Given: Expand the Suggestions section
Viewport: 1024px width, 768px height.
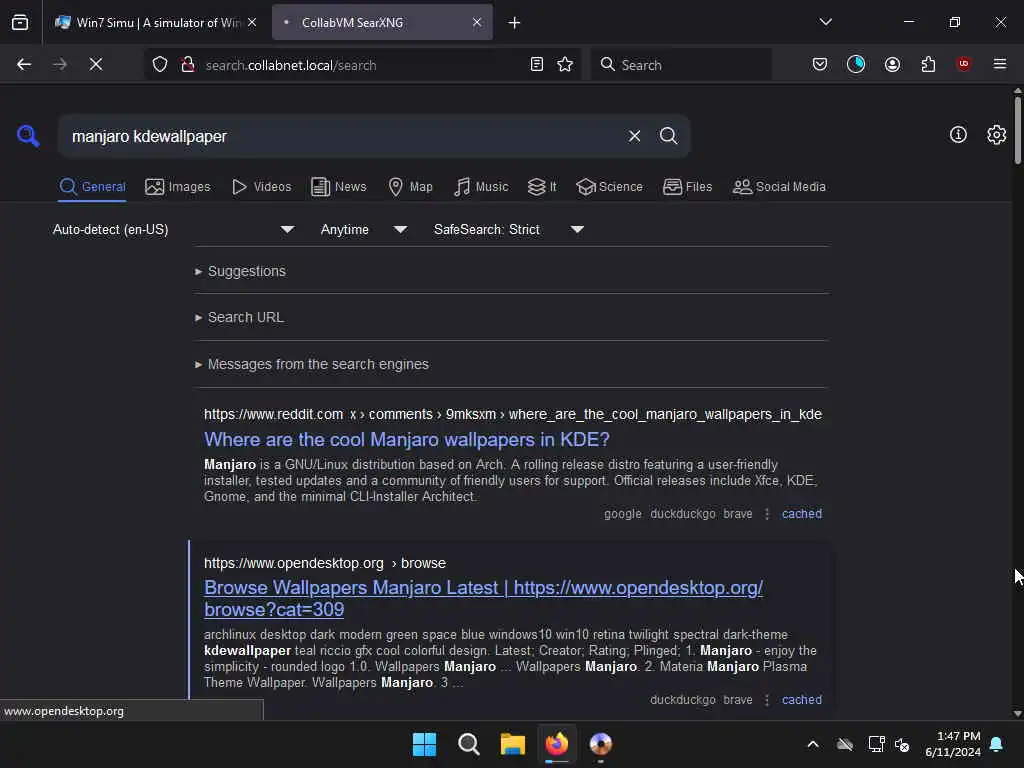Looking at the screenshot, I should (240, 271).
